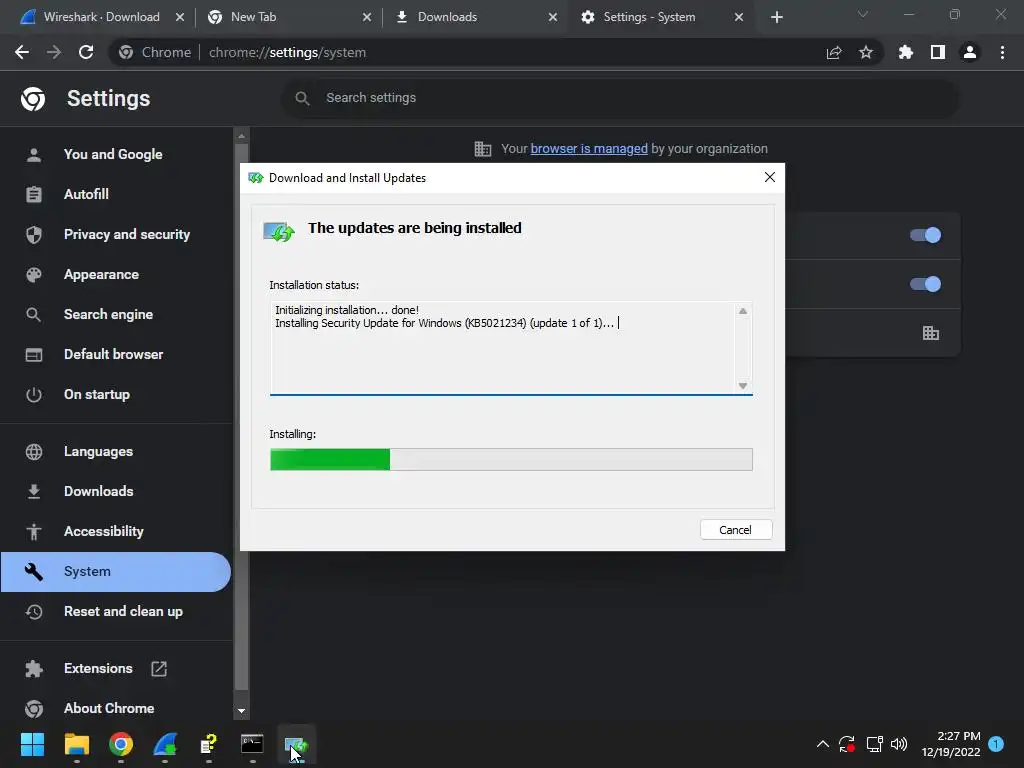Go to Privacy and security settings

point(127,234)
